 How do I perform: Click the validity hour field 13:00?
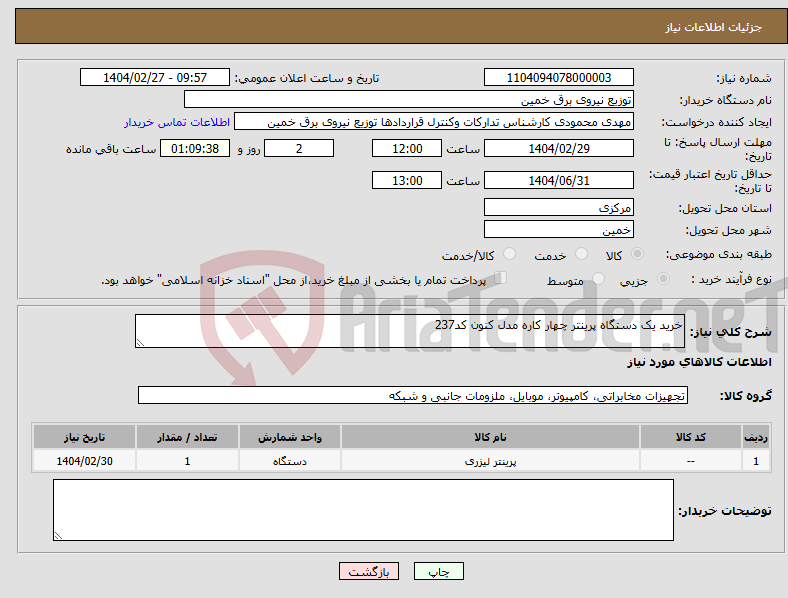point(407,180)
